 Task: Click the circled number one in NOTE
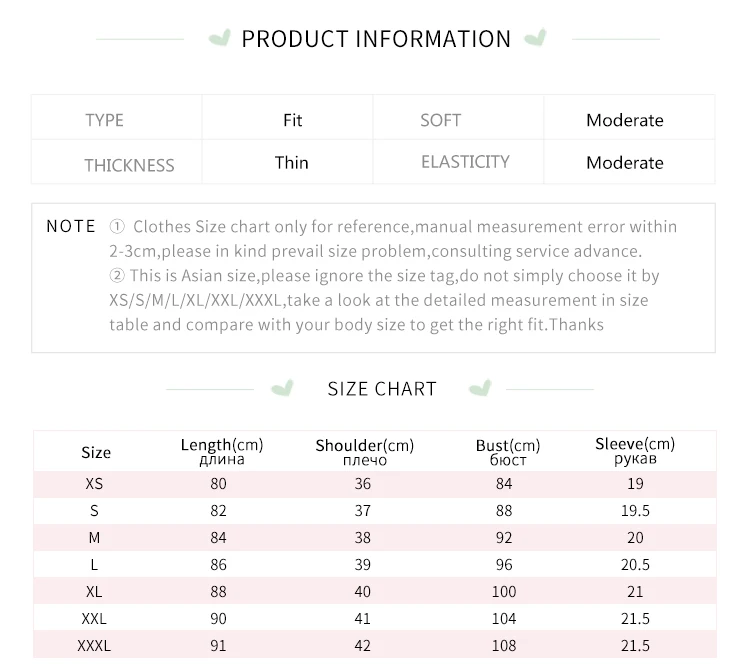point(117,226)
